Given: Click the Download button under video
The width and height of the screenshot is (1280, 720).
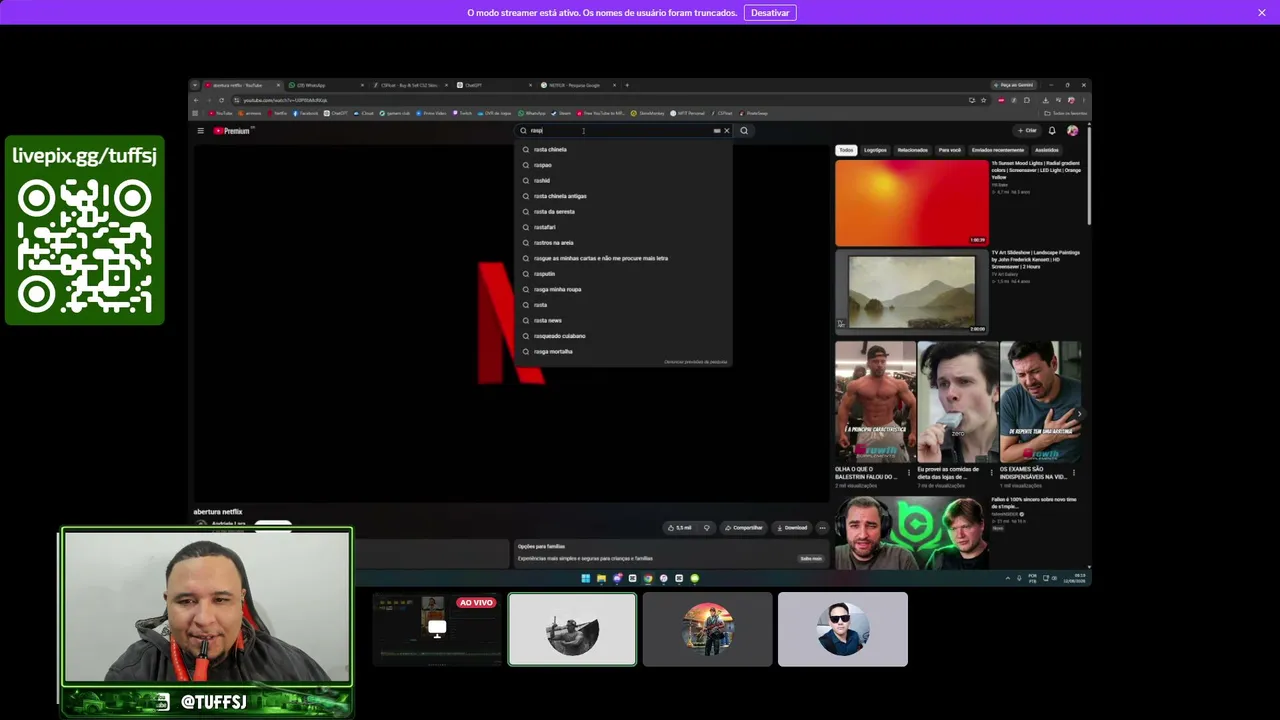Looking at the screenshot, I should point(792,528).
